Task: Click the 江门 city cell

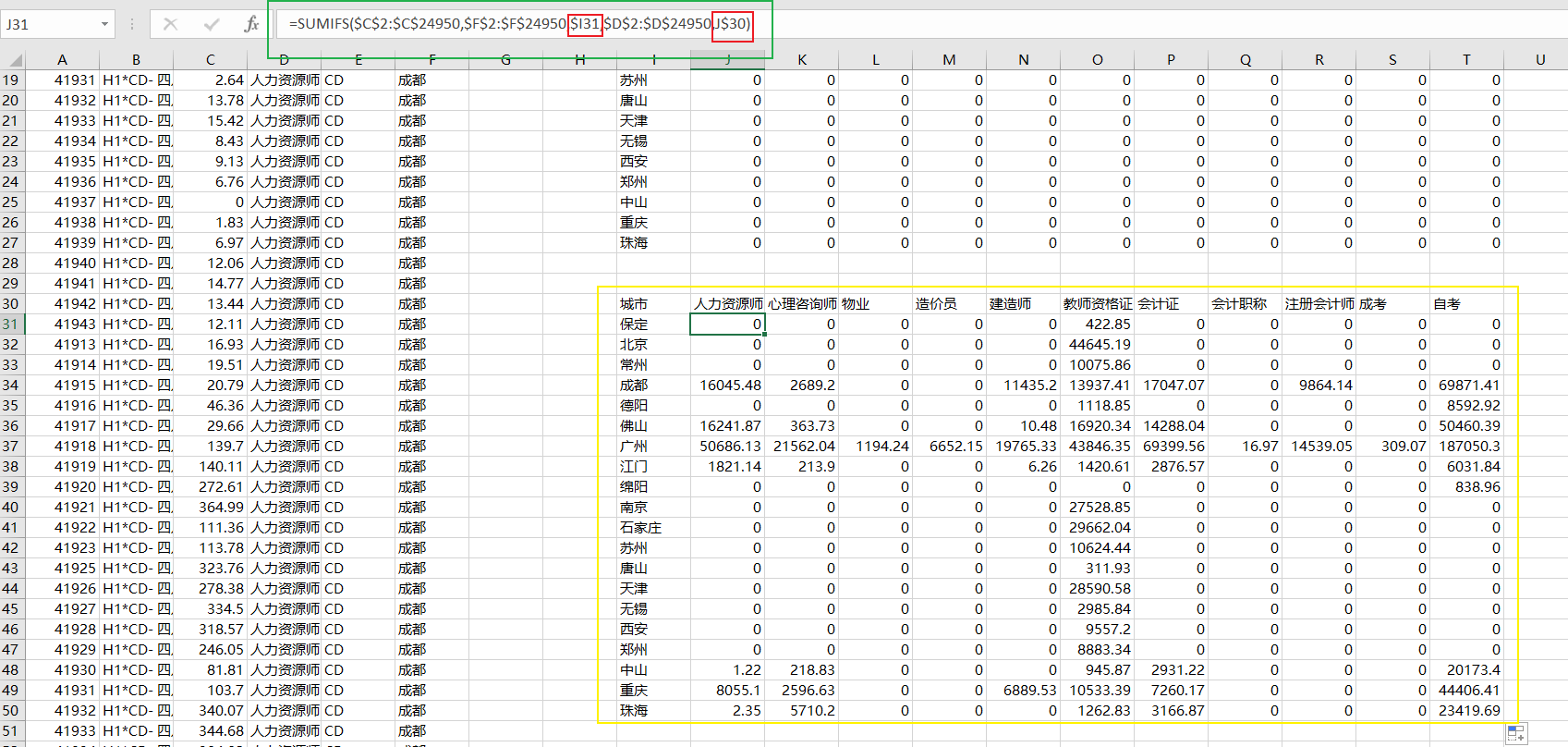Action: [x=654, y=467]
